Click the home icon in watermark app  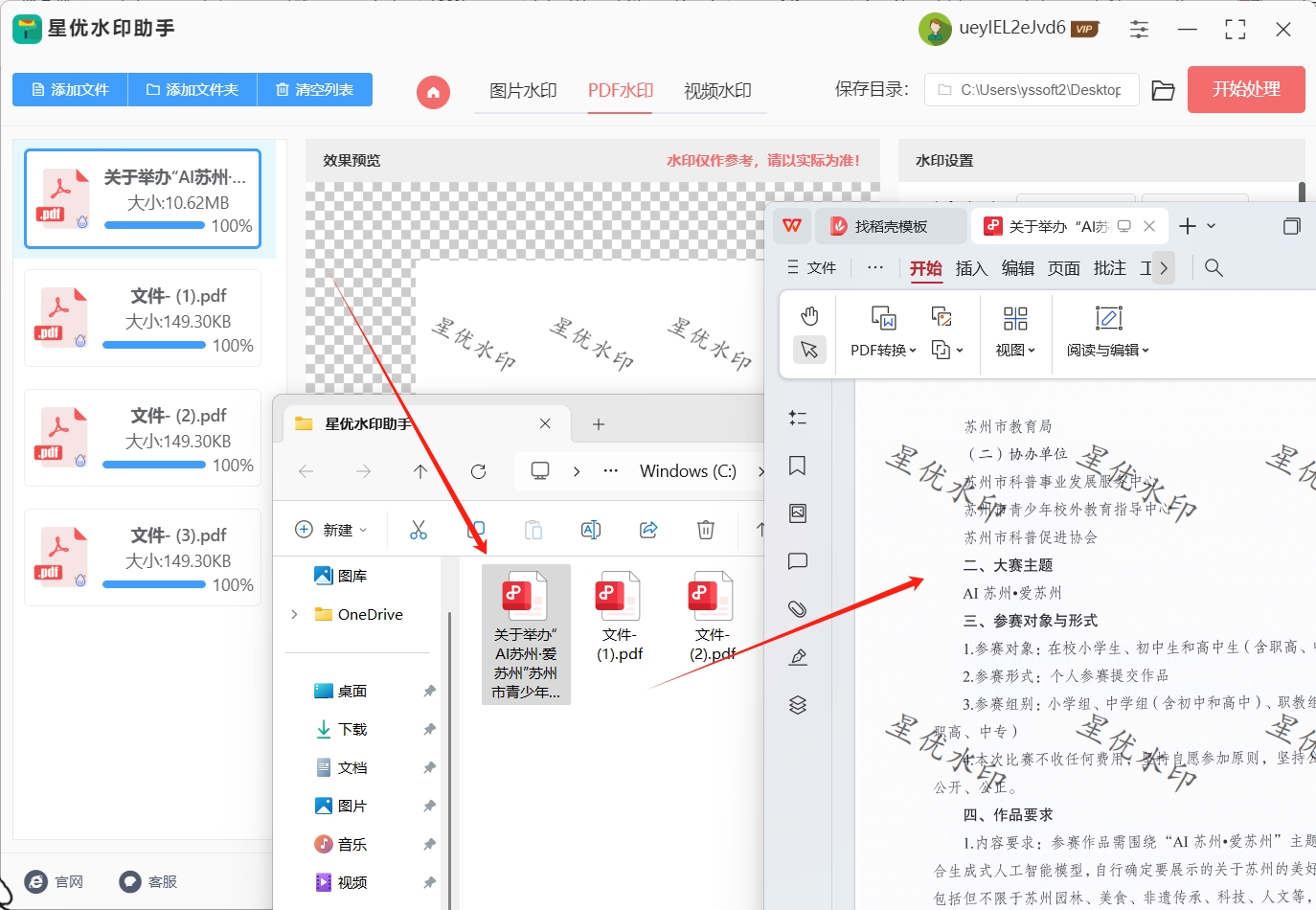pos(433,92)
